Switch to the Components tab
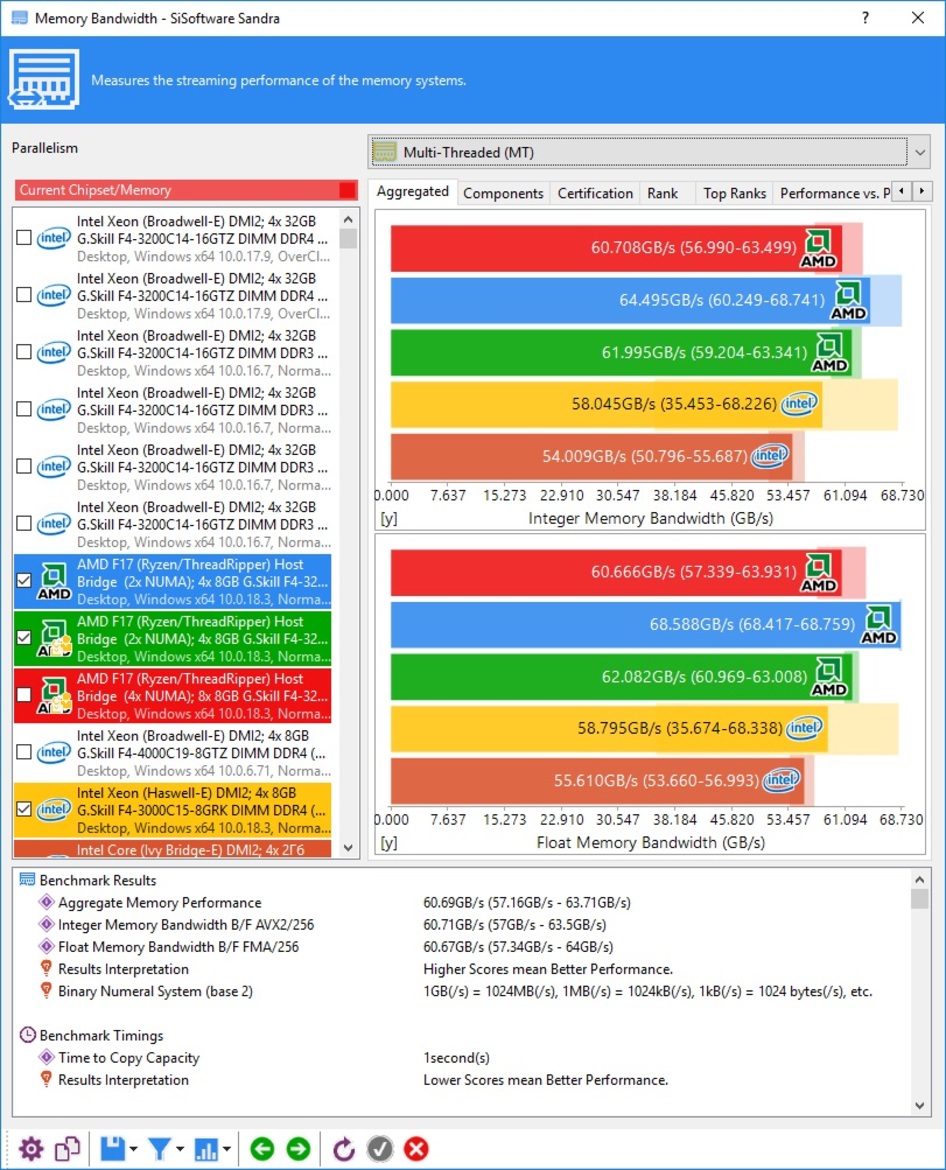The width and height of the screenshot is (946, 1170). coord(503,193)
